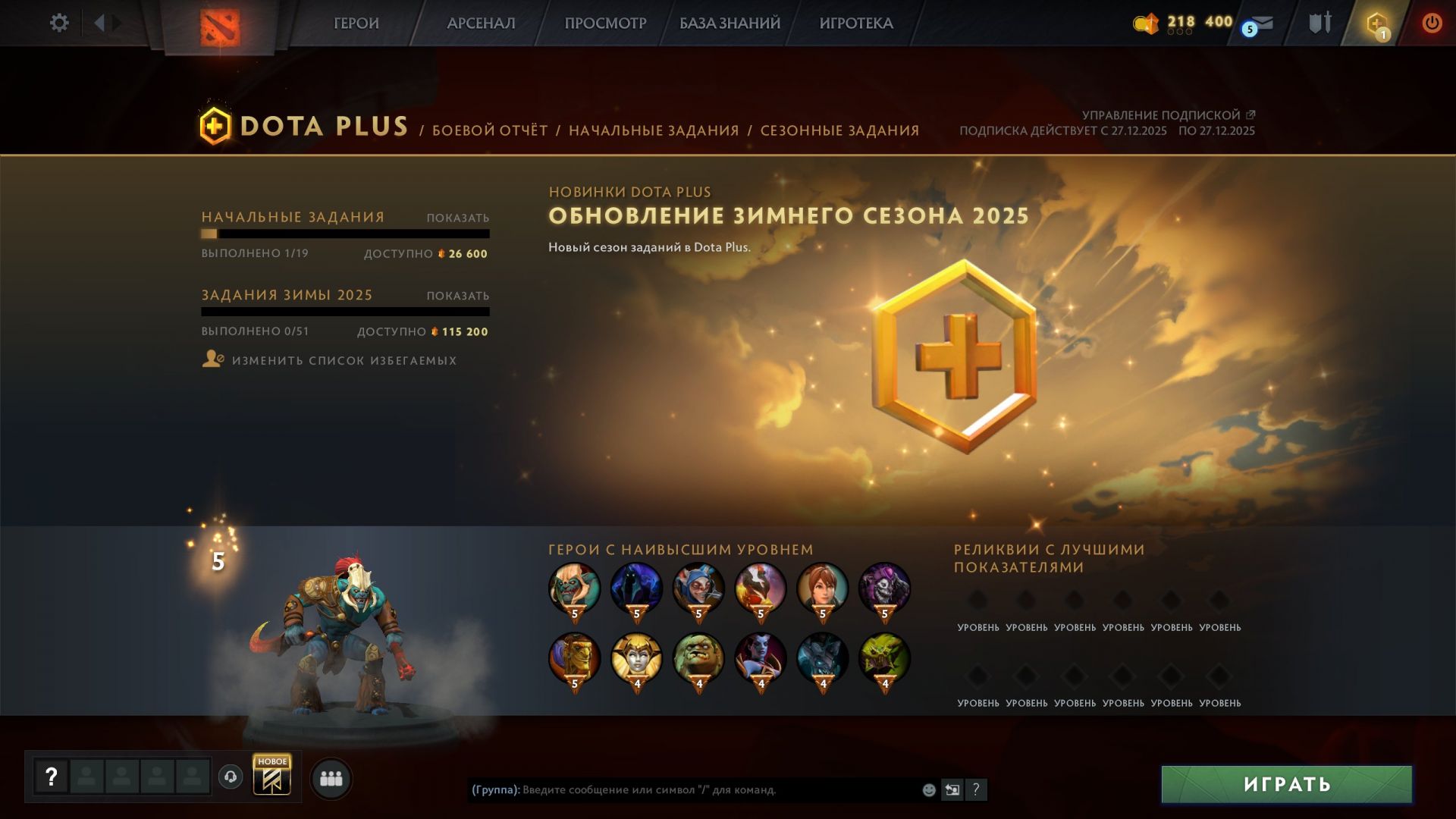
Task: Open the party members group icon
Action: [331, 779]
